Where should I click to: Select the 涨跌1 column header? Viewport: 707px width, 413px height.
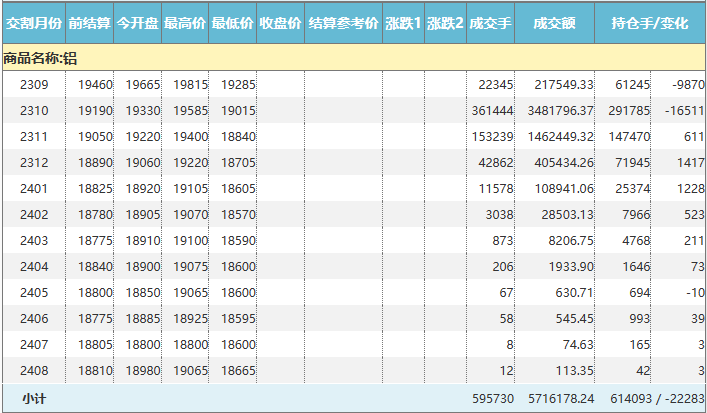(403, 22)
